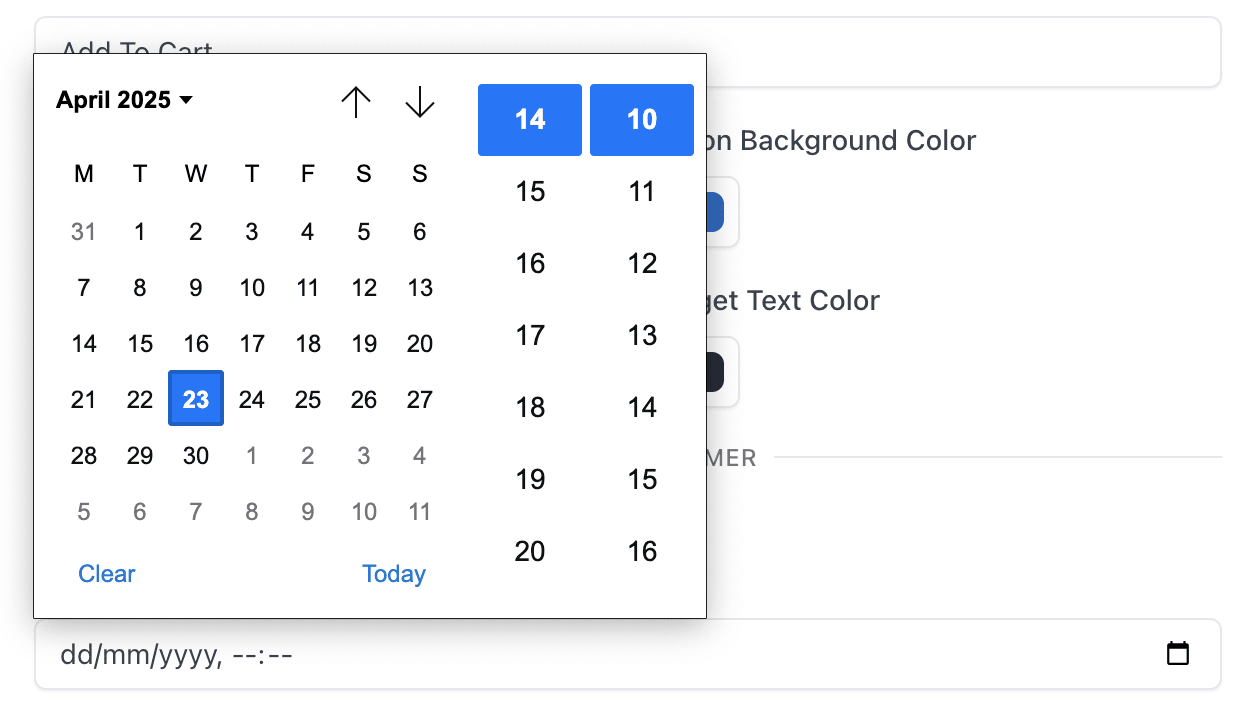
Task: Pick minute 16 in the minute column
Action: pyautogui.click(x=642, y=551)
